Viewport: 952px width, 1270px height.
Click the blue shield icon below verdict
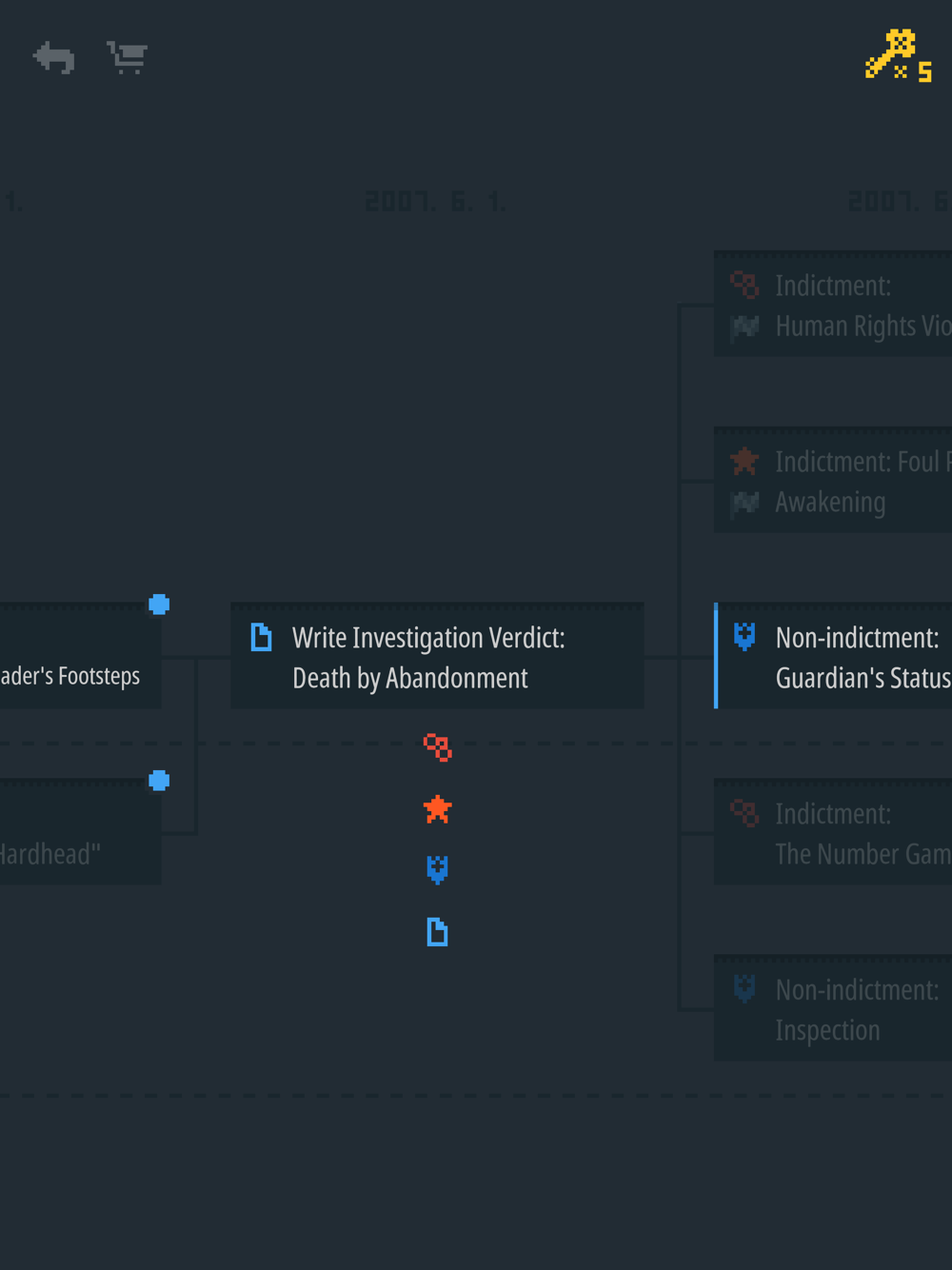tap(438, 869)
